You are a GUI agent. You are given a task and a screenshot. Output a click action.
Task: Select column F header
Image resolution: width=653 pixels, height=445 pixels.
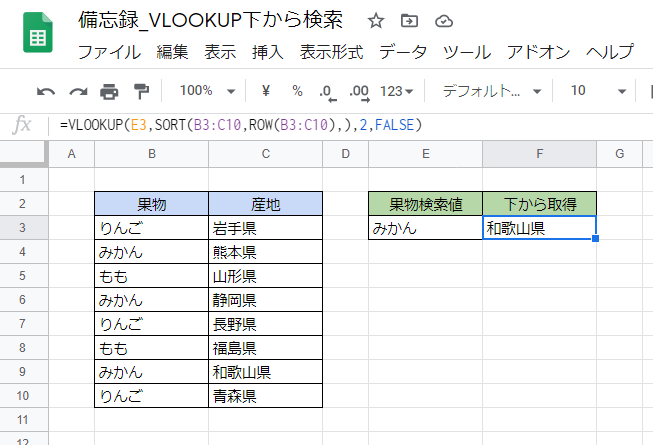coord(539,154)
